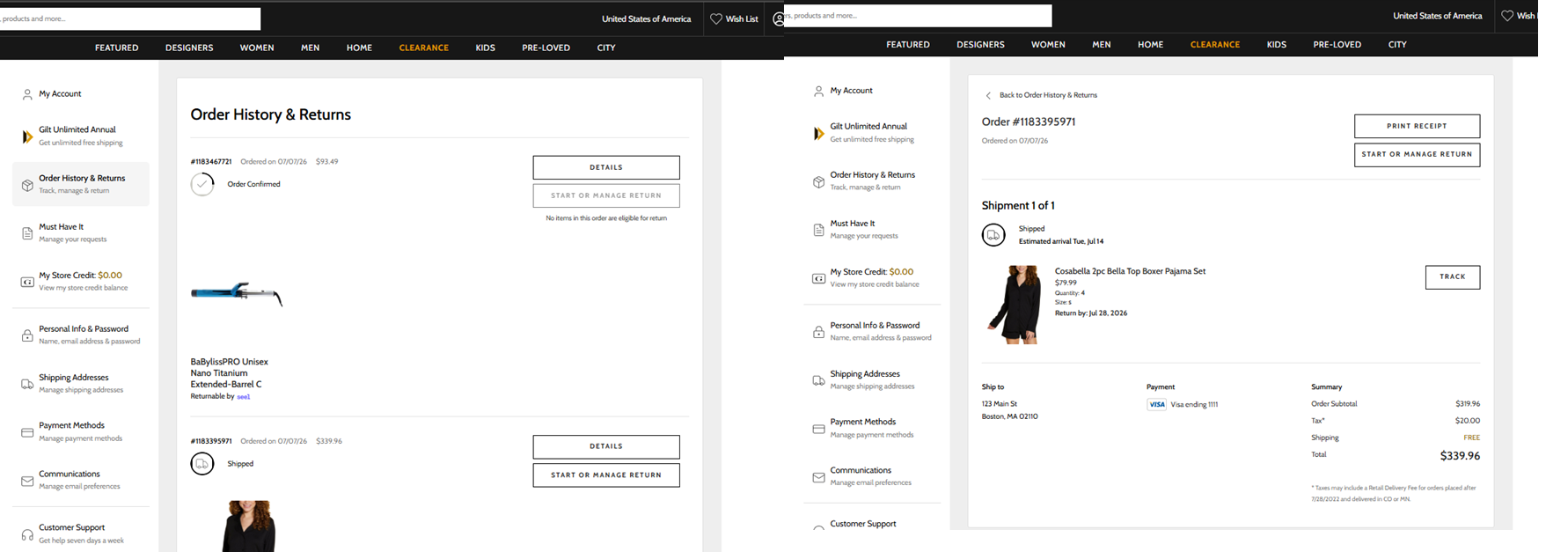Click Shipped truck icon under Shipment 1 of 1

993,235
